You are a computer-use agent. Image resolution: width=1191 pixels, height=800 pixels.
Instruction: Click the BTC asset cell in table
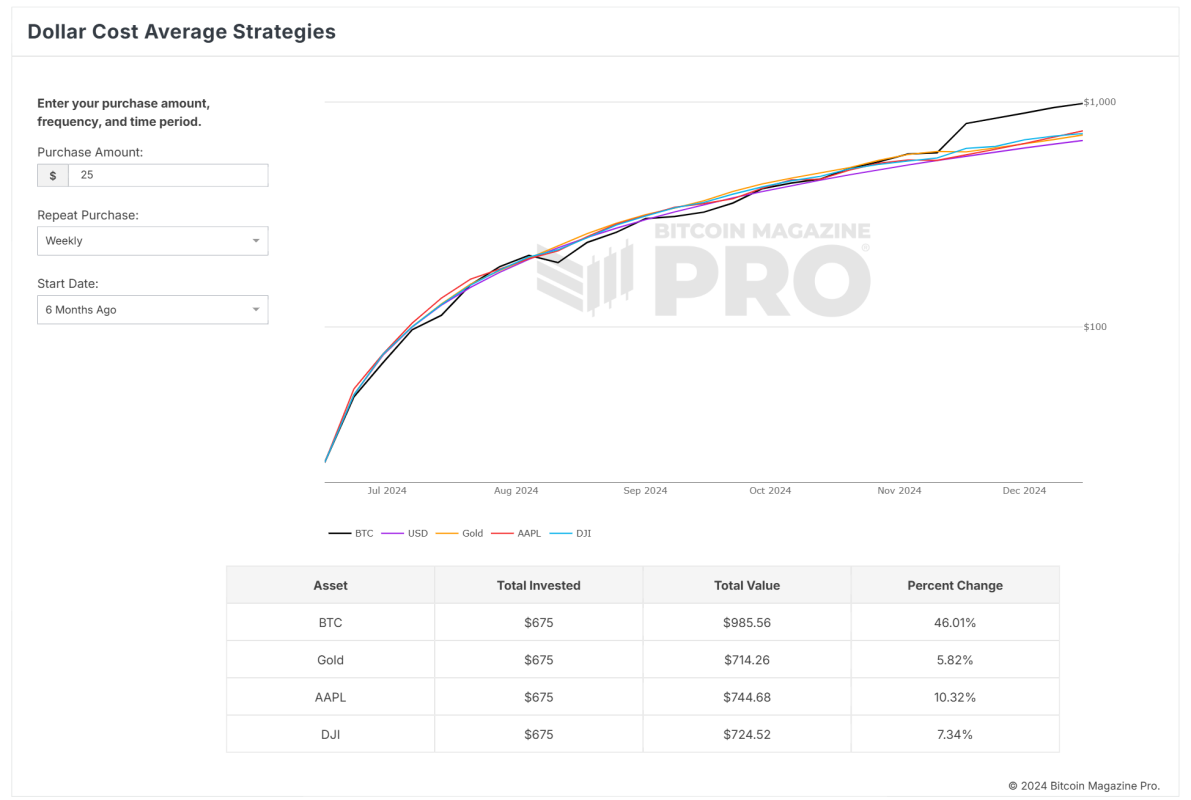pyautogui.click(x=330, y=622)
